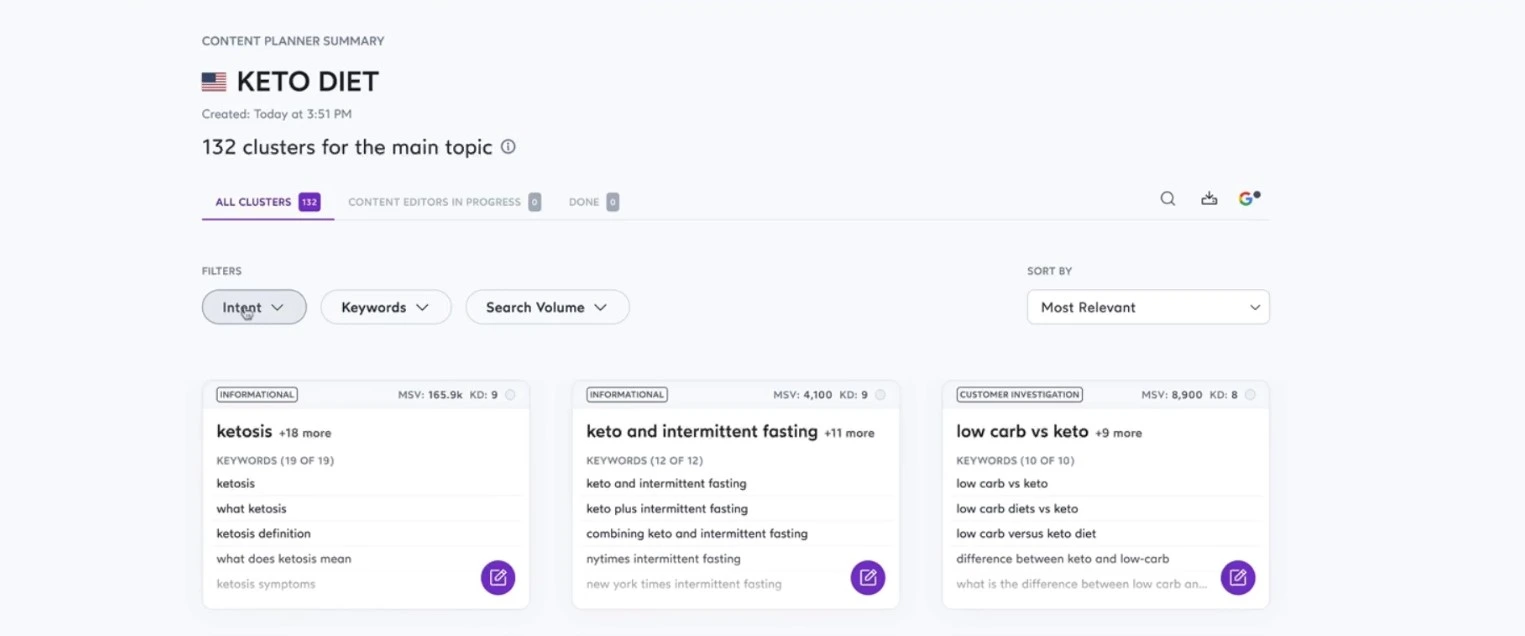Open content editor for intermittent fasting cluster

(868, 577)
